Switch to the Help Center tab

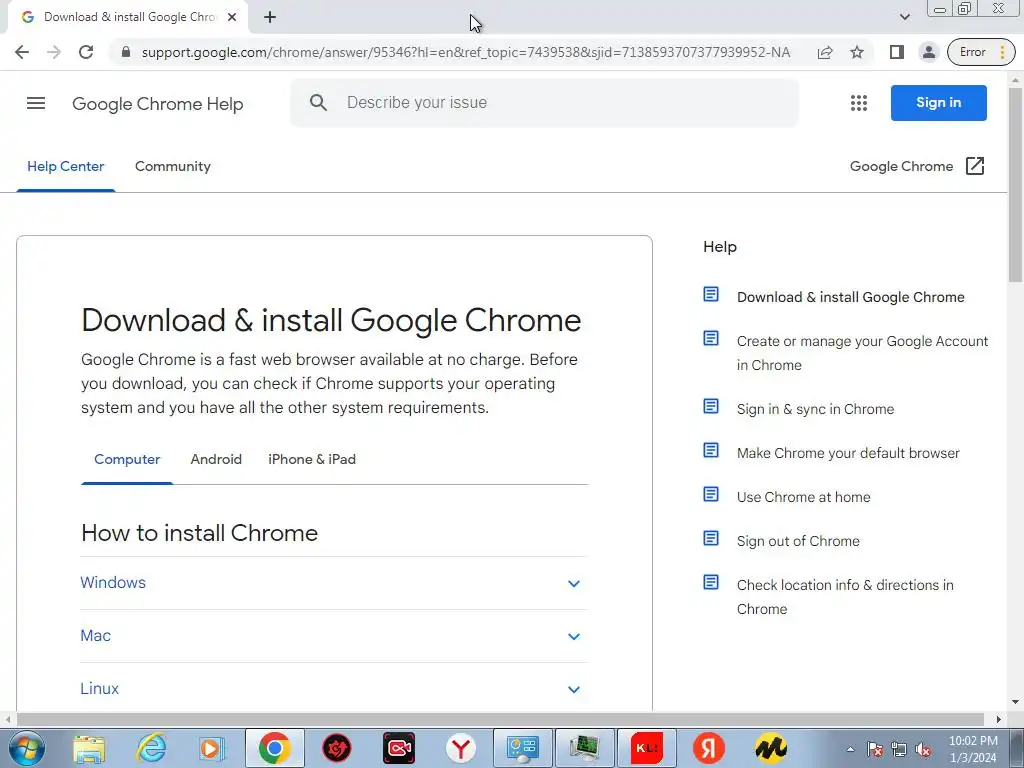click(x=65, y=167)
